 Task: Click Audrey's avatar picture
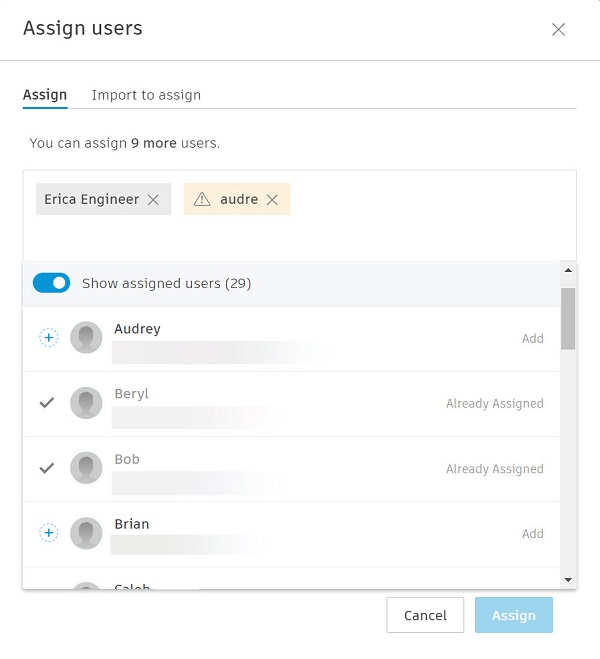click(x=86, y=337)
